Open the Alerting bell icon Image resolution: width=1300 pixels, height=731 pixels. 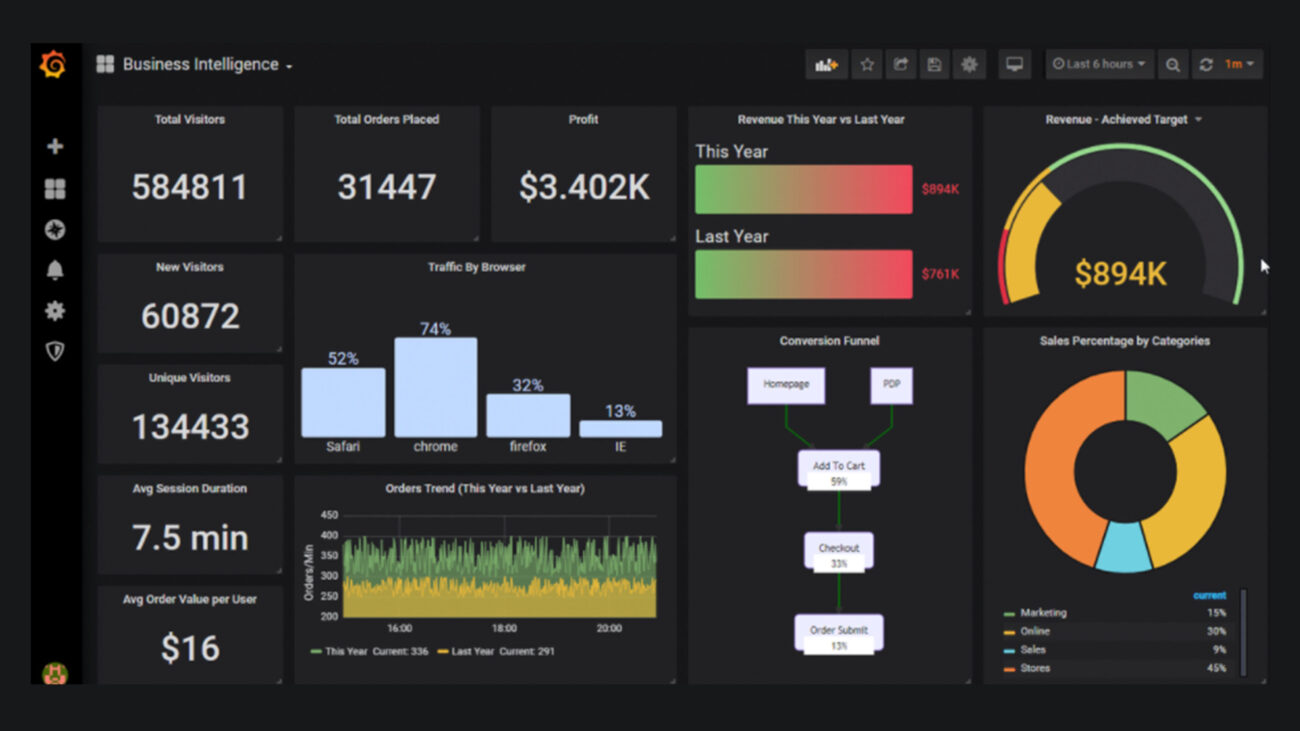tap(55, 269)
